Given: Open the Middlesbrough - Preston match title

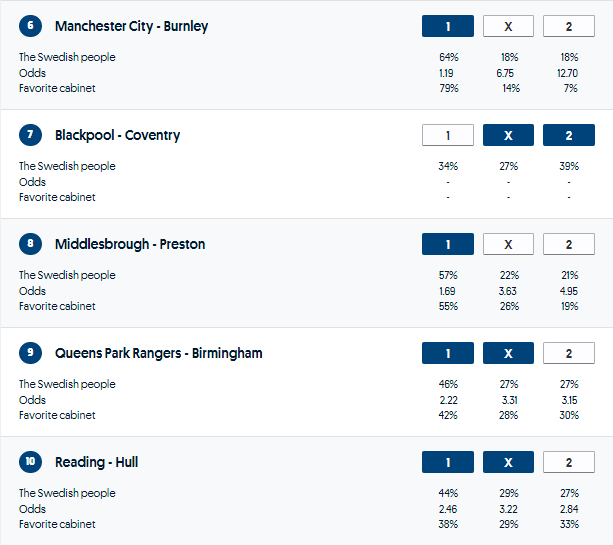Looking at the screenshot, I should [130, 244].
